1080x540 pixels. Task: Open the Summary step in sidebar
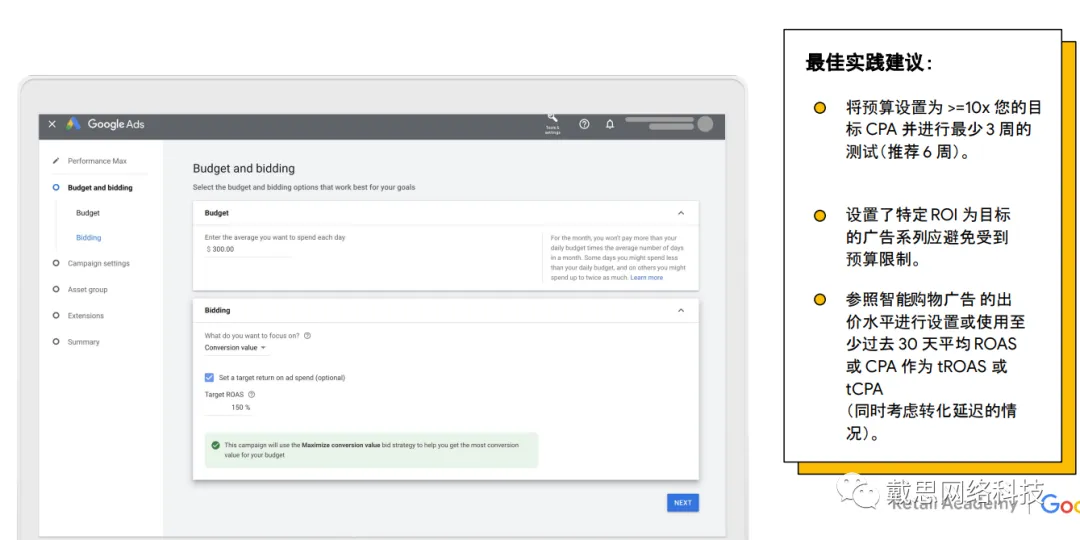(x=83, y=342)
